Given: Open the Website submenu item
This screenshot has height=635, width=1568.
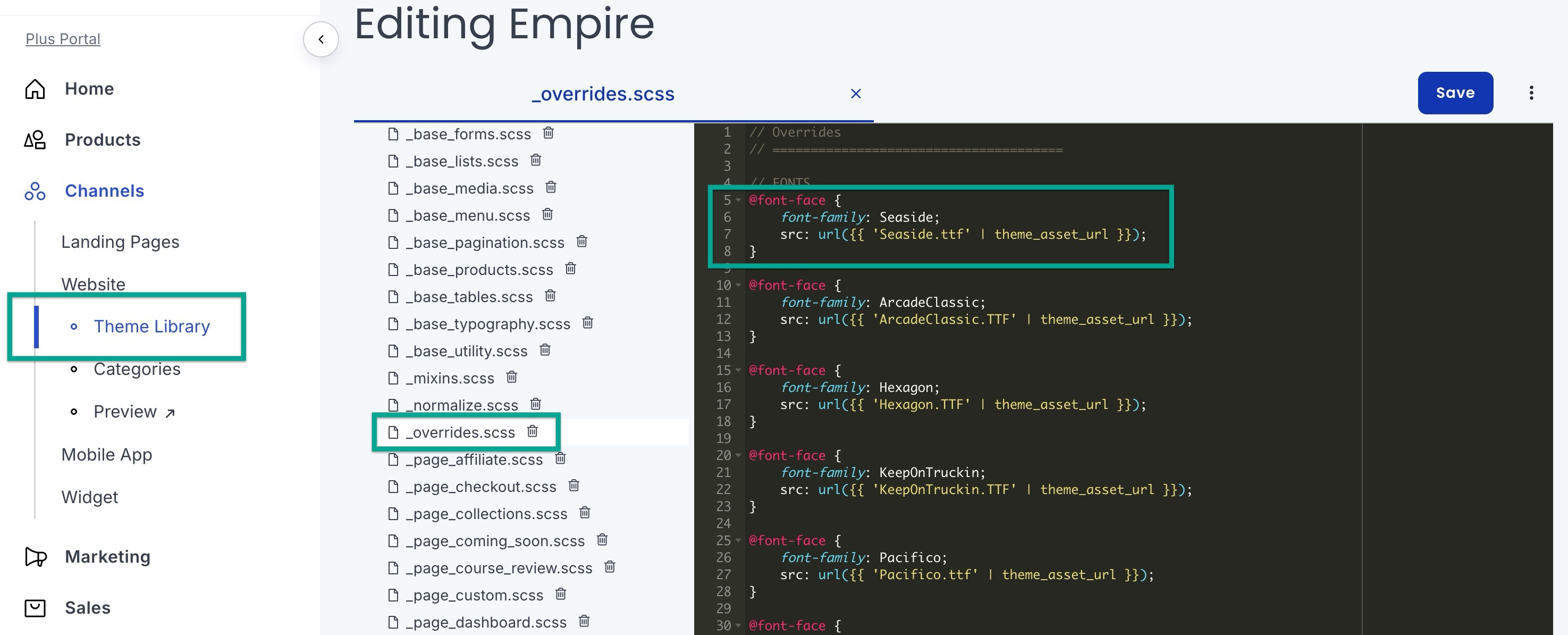Looking at the screenshot, I should (93, 285).
